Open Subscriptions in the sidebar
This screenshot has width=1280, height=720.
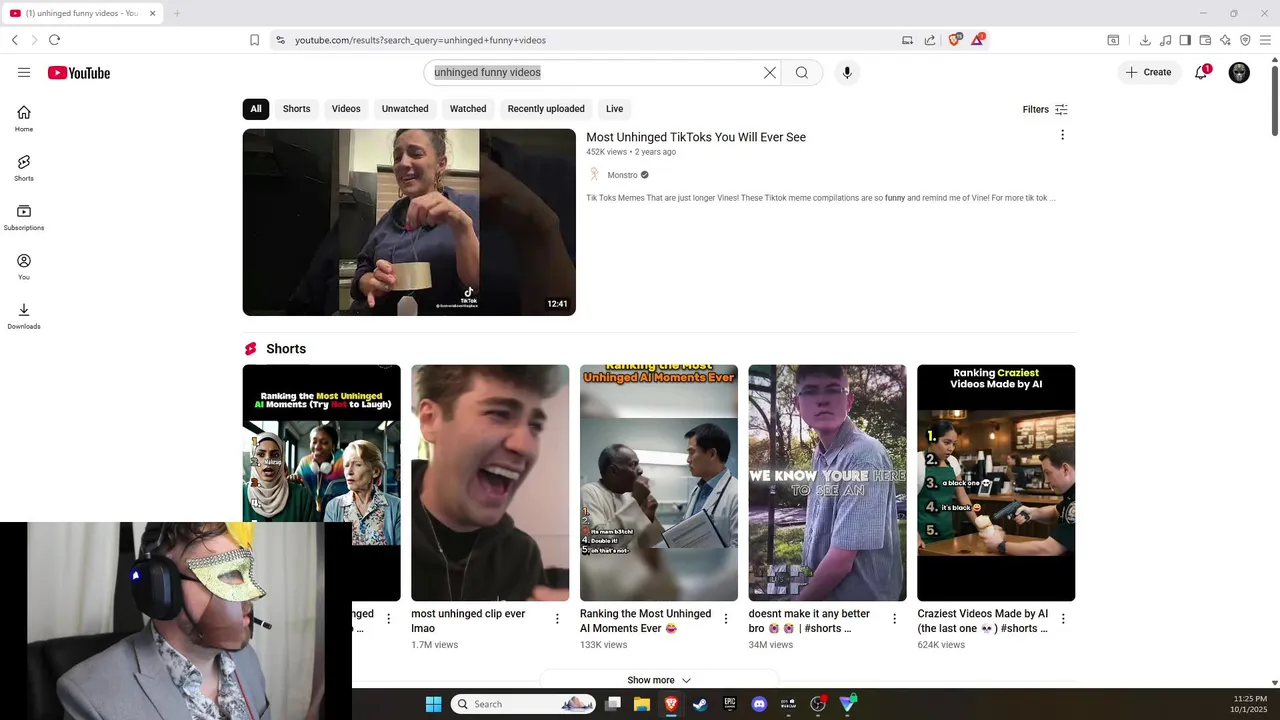[24, 217]
